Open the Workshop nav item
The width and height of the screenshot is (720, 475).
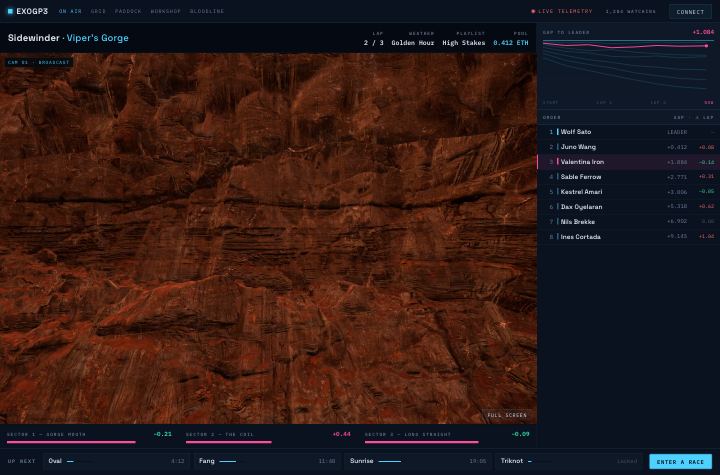coord(166,11)
